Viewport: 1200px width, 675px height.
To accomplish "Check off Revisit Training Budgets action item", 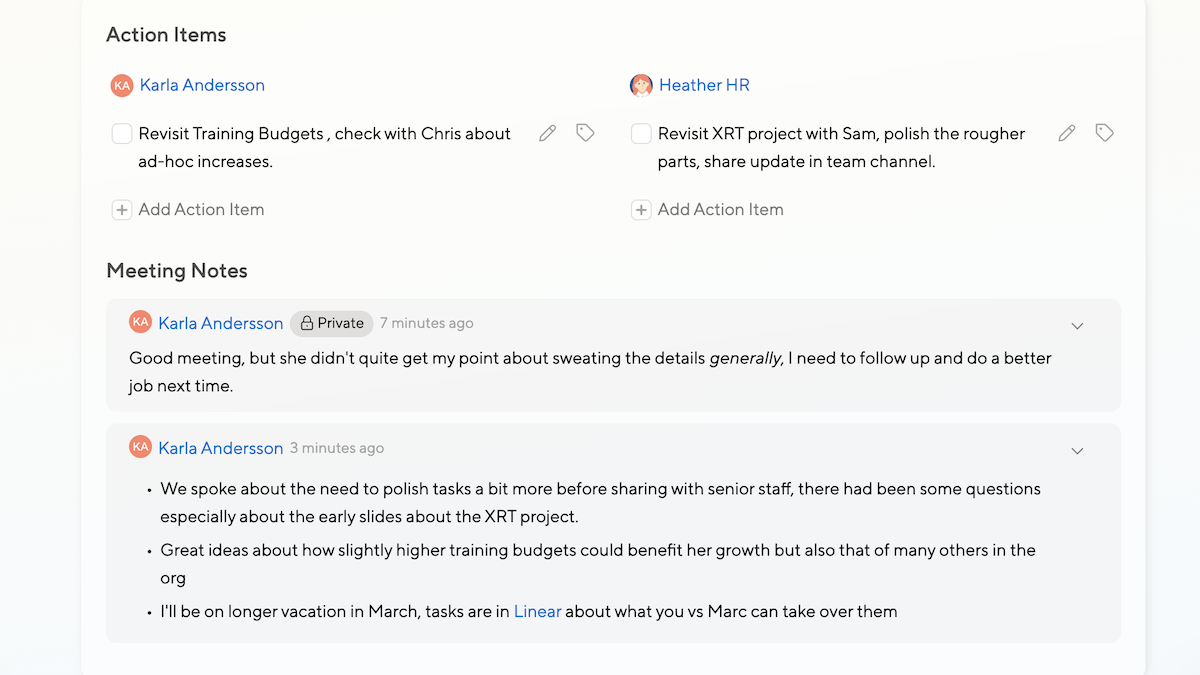I will pyautogui.click(x=122, y=134).
